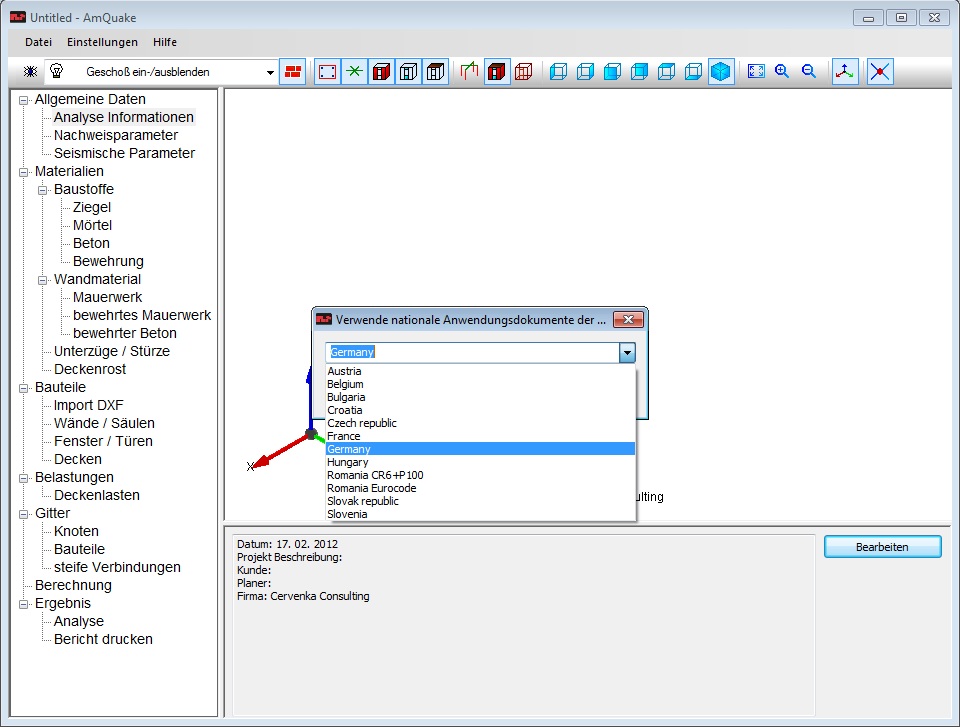Click the country combo box arrow
The width and height of the screenshot is (960, 727).
pyautogui.click(x=627, y=353)
